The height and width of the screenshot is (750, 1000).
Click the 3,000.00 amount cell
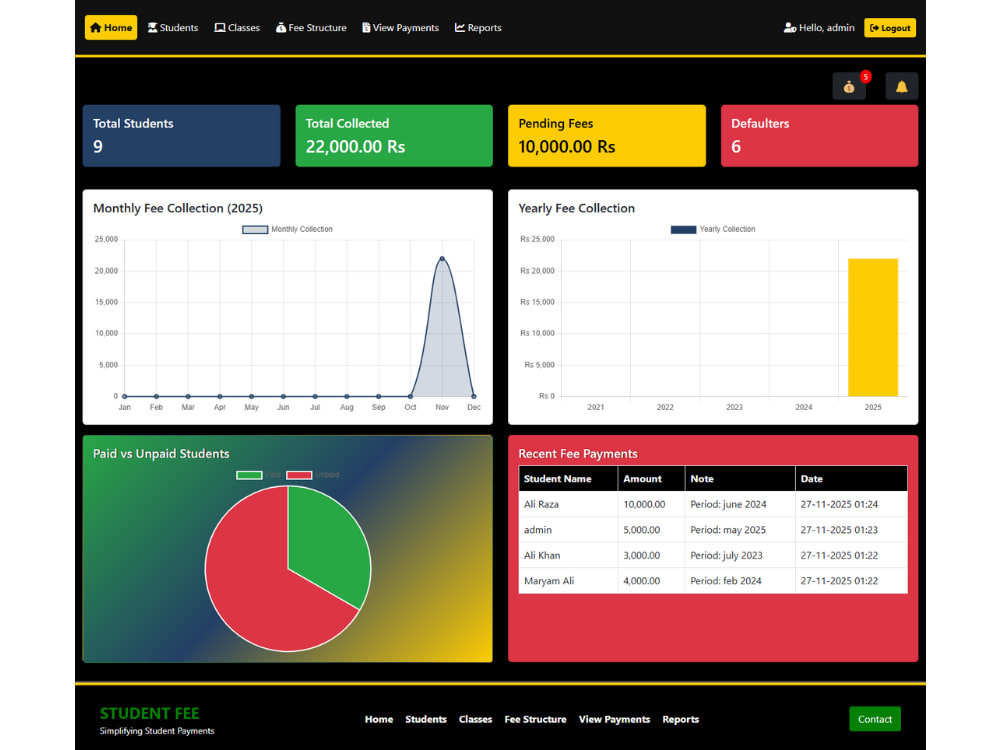tap(651, 555)
